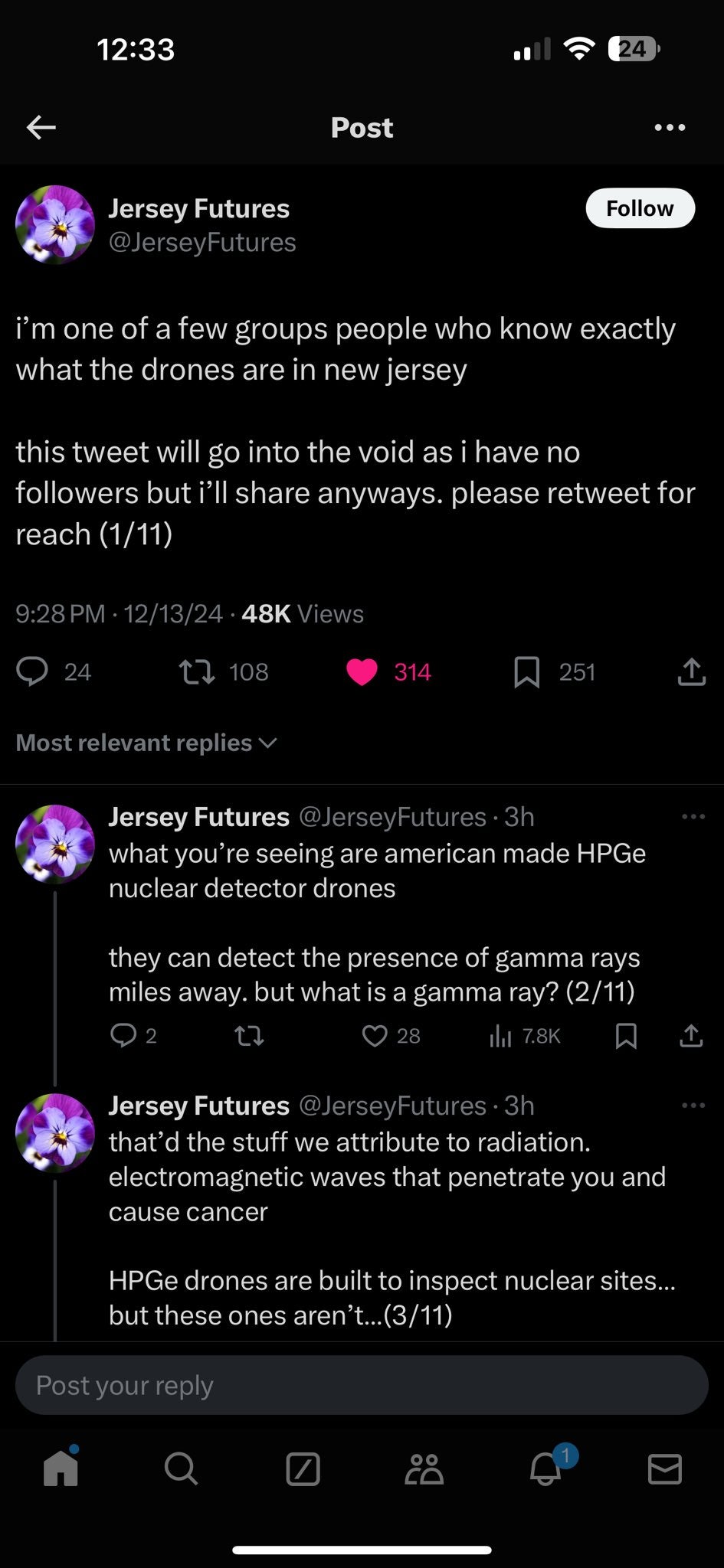Open Search tab in bottom bar
Viewport: 724px width, 1568px height.
(x=181, y=1468)
